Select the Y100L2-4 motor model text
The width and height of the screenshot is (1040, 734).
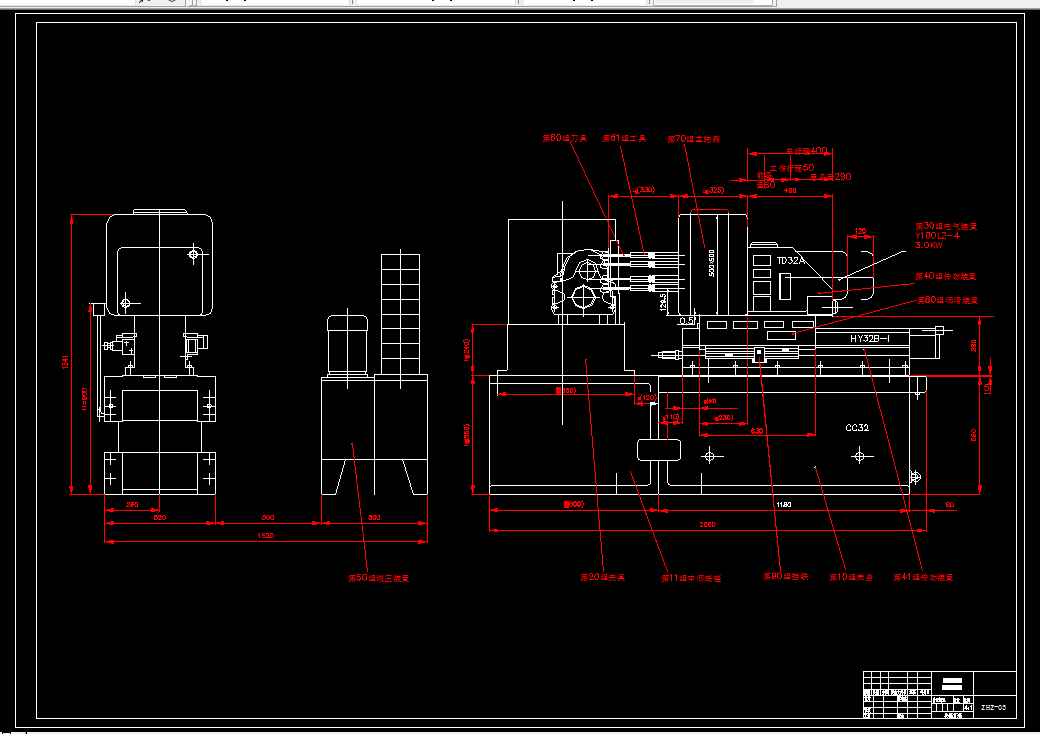[937, 235]
